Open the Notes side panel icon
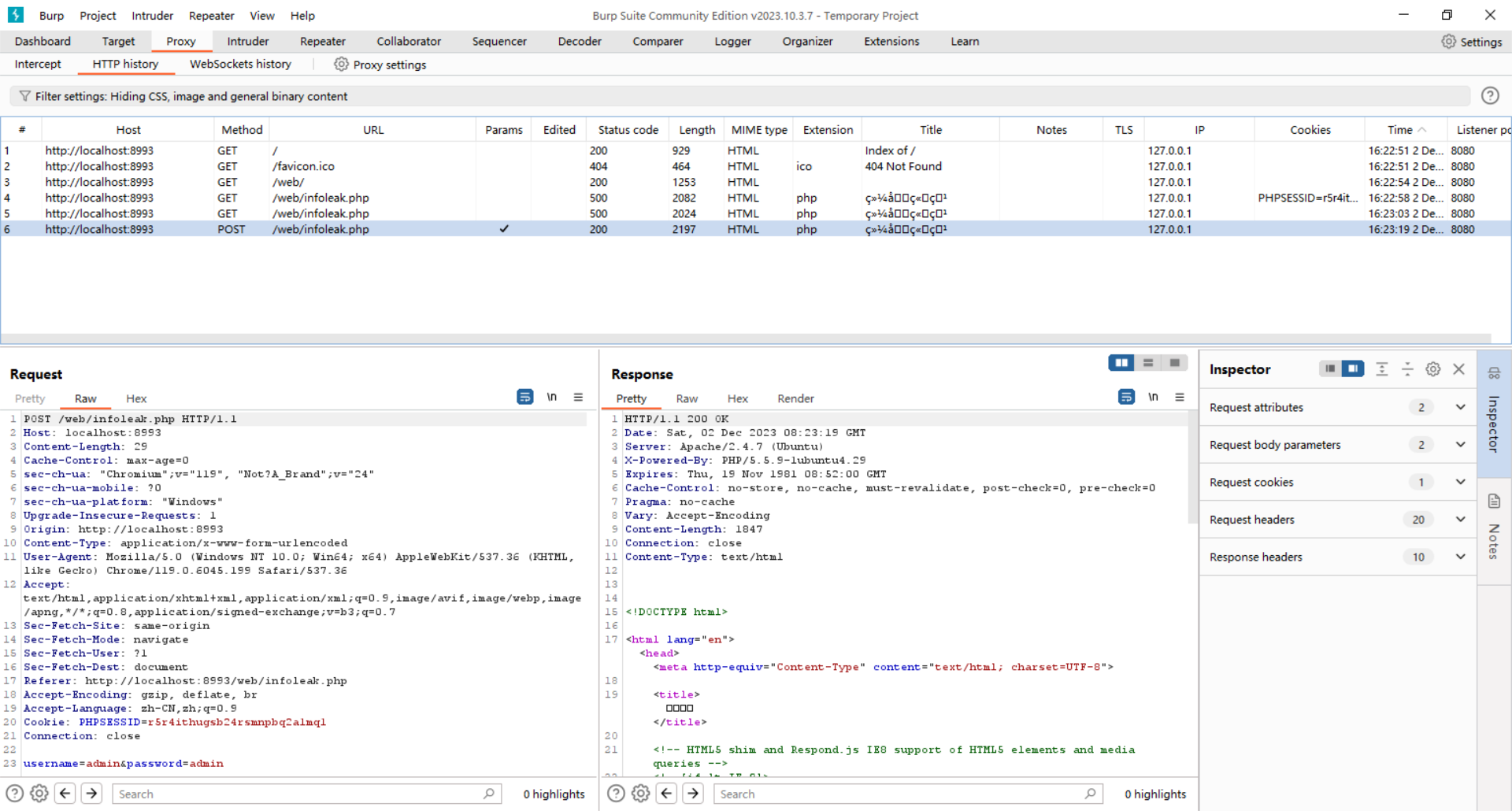This screenshot has width=1512, height=811. click(1494, 502)
